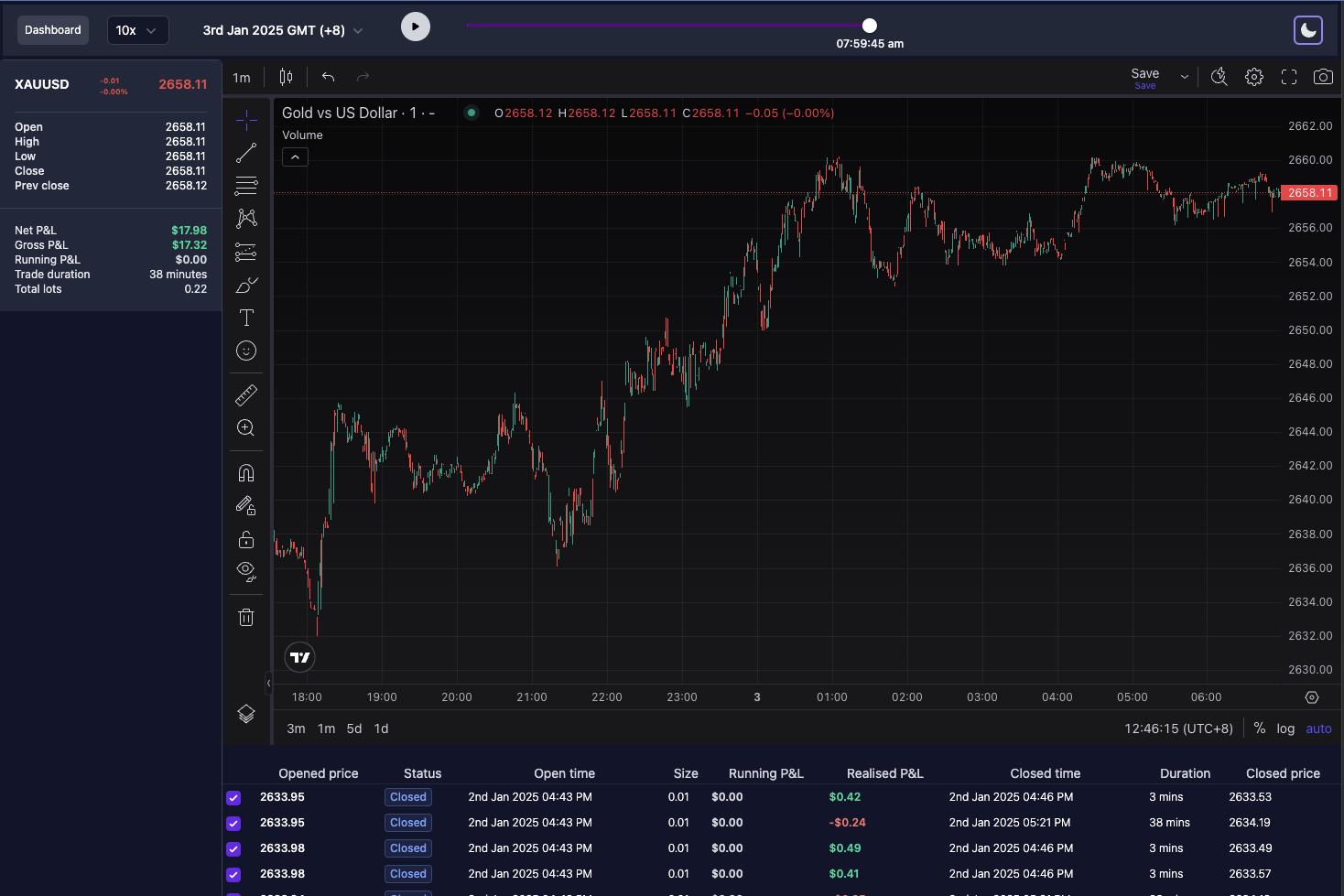The image size is (1344, 896).
Task: Toggle magnet mode snapping
Action: click(246, 472)
